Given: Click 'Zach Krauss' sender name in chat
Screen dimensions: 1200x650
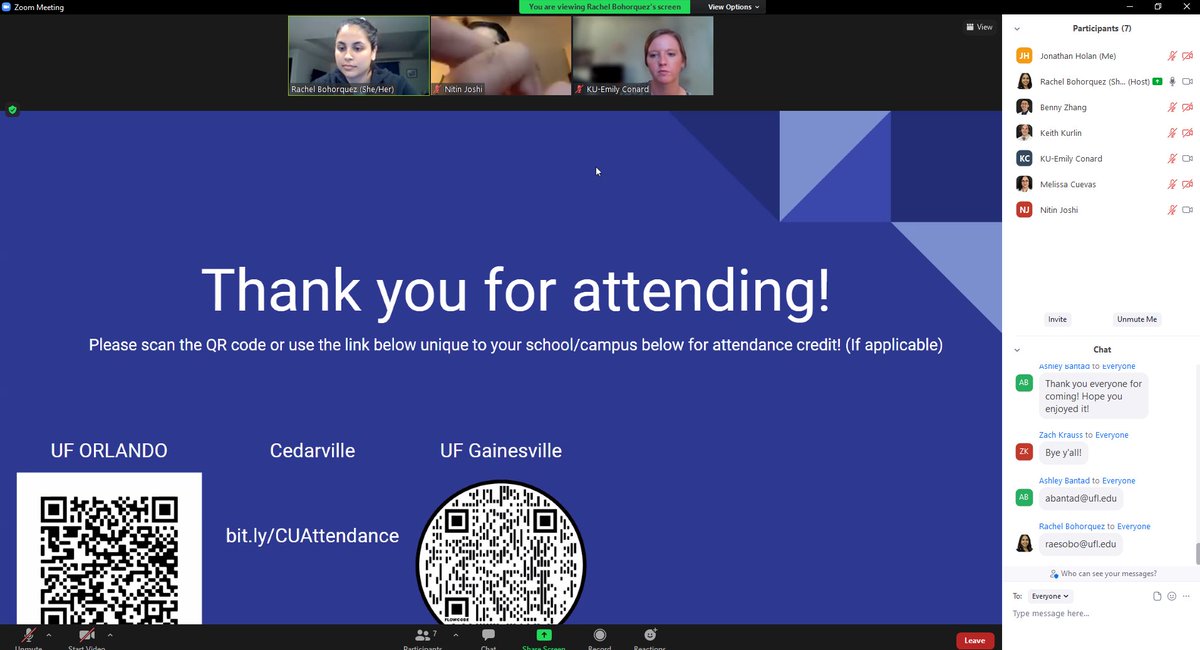Looking at the screenshot, I should [x=1061, y=435].
